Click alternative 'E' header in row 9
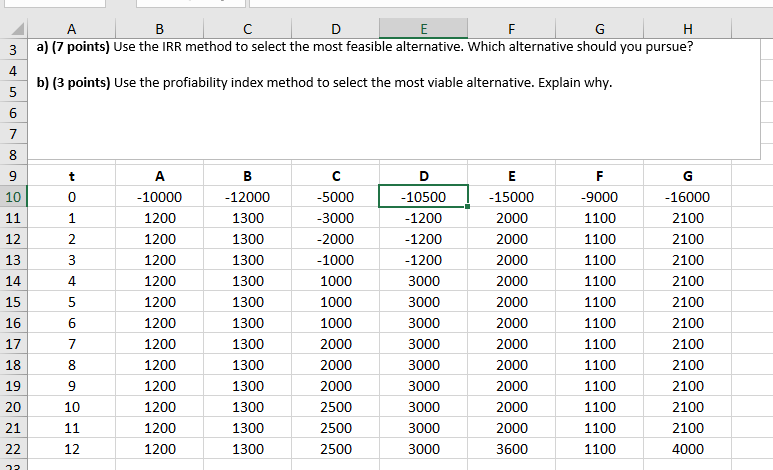 click(x=512, y=176)
